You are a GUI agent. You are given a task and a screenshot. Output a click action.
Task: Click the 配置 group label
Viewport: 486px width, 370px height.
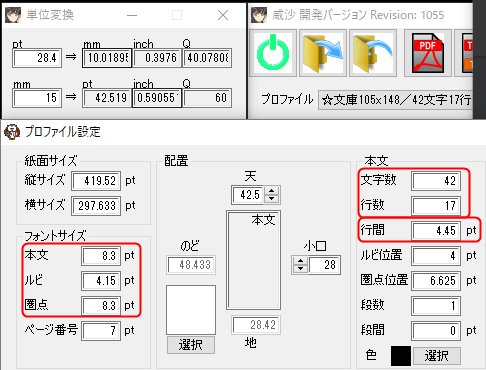[176, 161]
